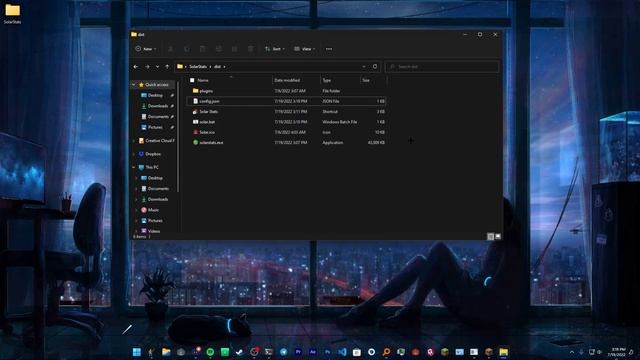
Task: Go forward with the forward arrow
Action: point(147,67)
